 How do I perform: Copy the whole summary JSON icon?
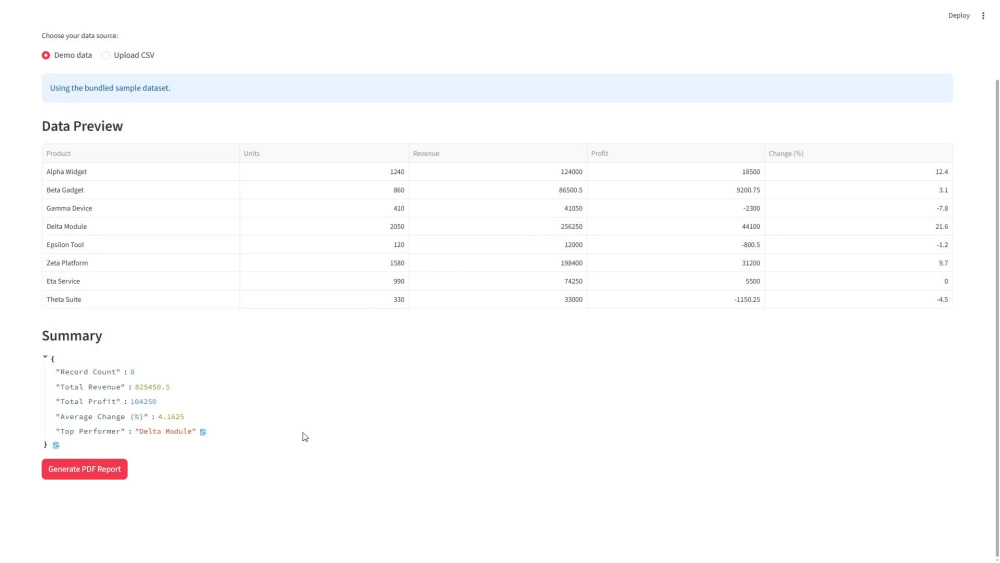click(x=56, y=445)
